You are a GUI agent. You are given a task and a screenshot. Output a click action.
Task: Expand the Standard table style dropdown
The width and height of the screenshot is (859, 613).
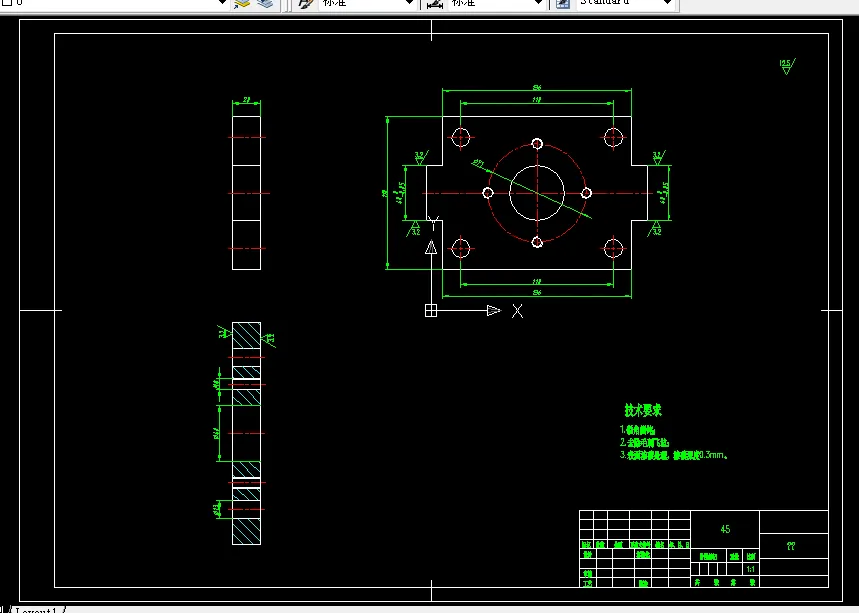pyautogui.click(x=667, y=3)
